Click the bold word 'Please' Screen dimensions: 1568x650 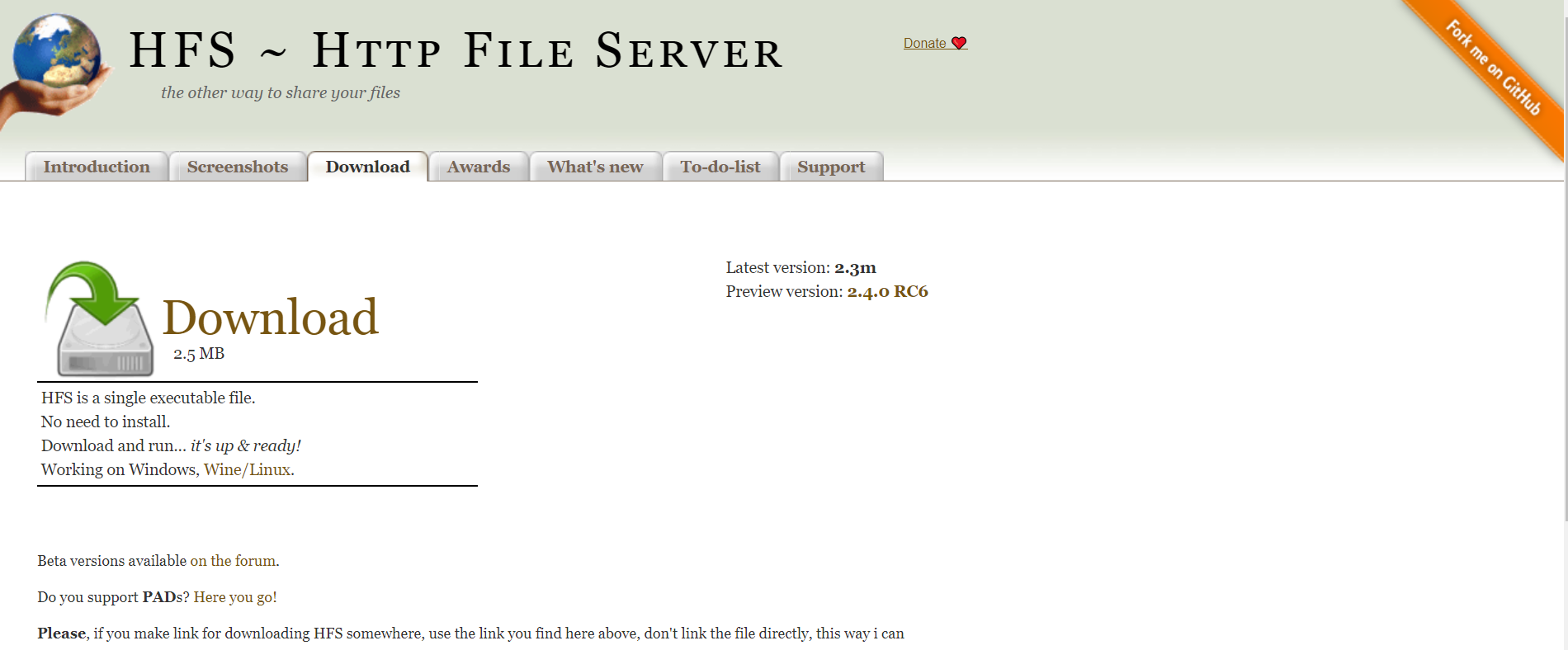click(x=61, y=634)
